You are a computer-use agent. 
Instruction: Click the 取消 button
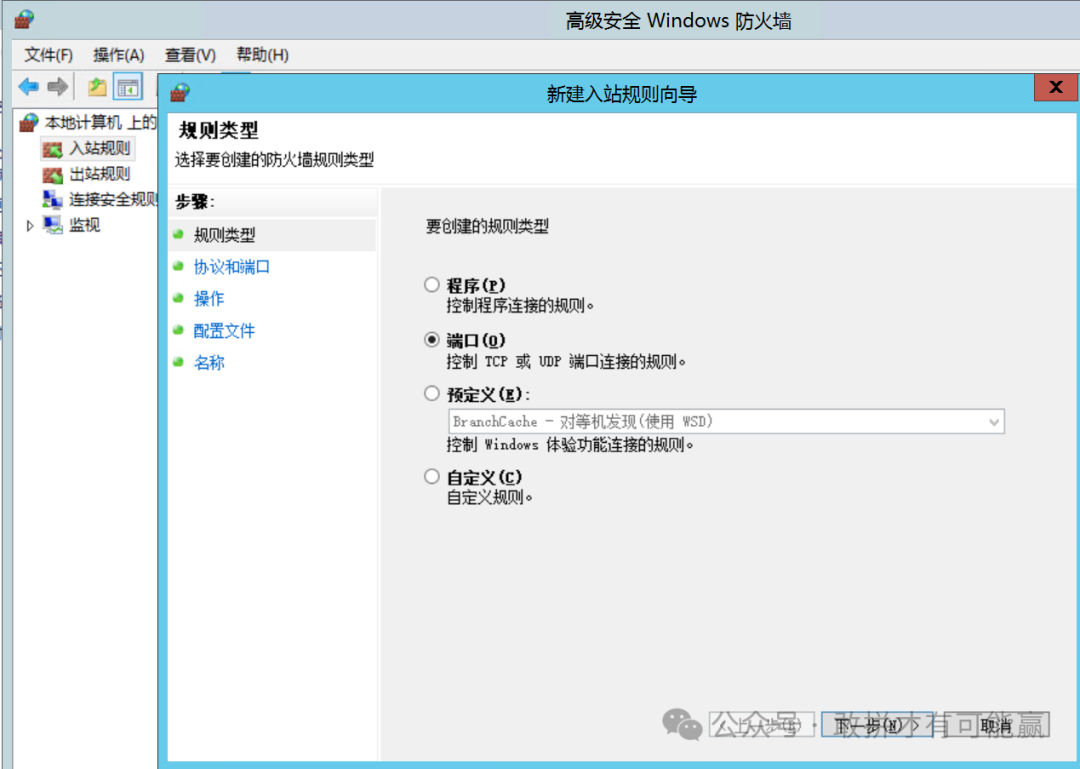tap(997, 725)
